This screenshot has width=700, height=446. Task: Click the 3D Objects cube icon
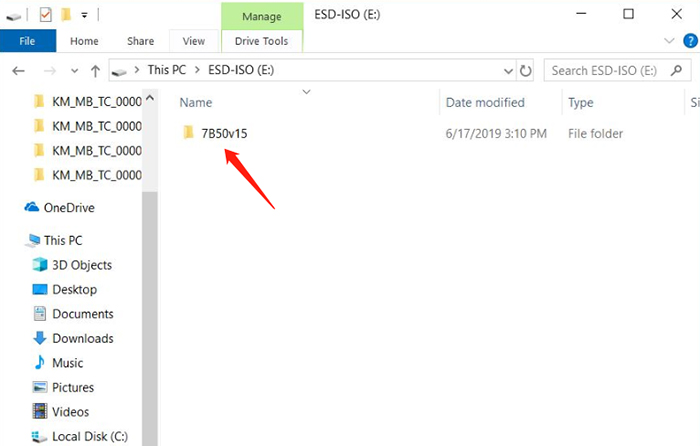point(40,265)
